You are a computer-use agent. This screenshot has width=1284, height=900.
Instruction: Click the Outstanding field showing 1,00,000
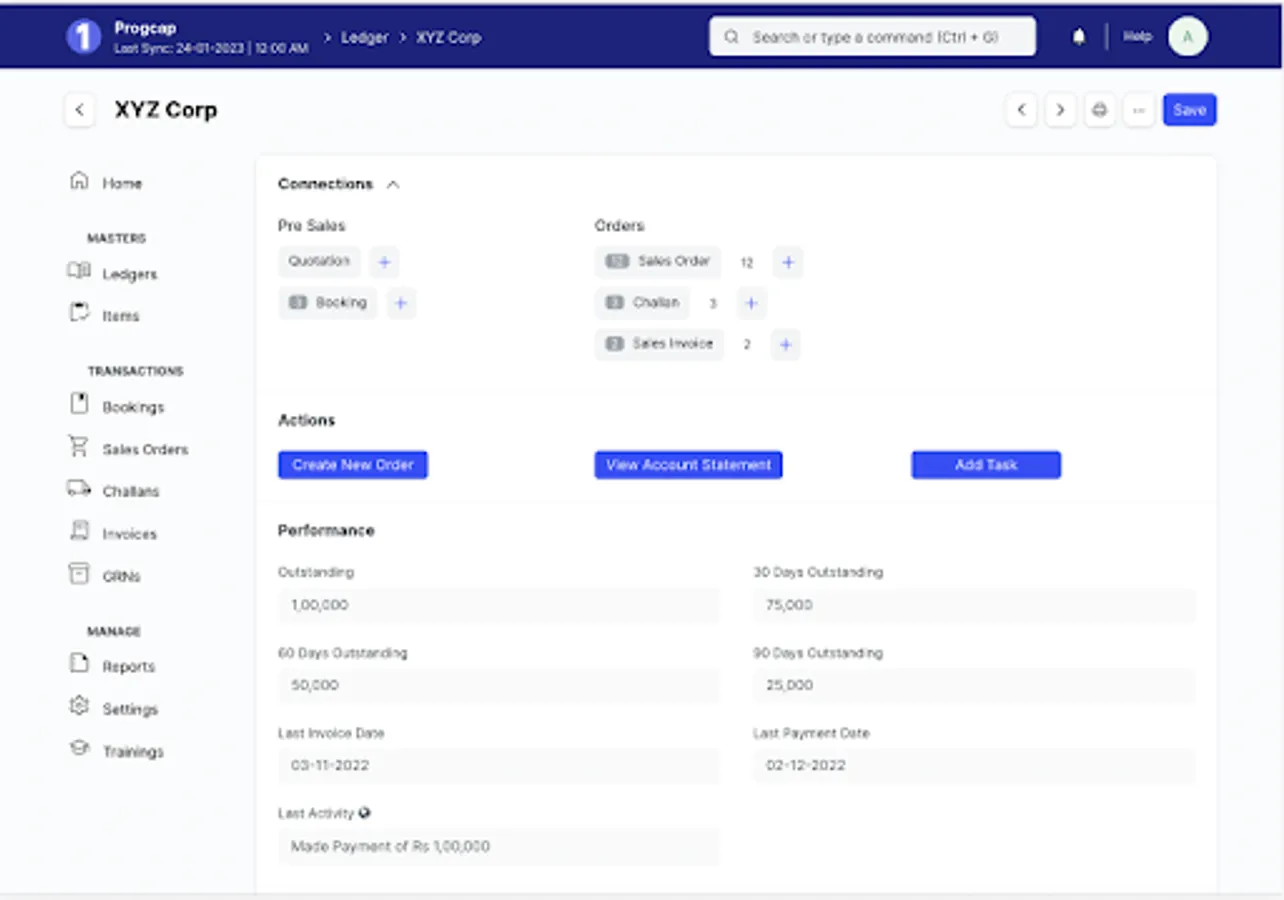coord(498,605)
